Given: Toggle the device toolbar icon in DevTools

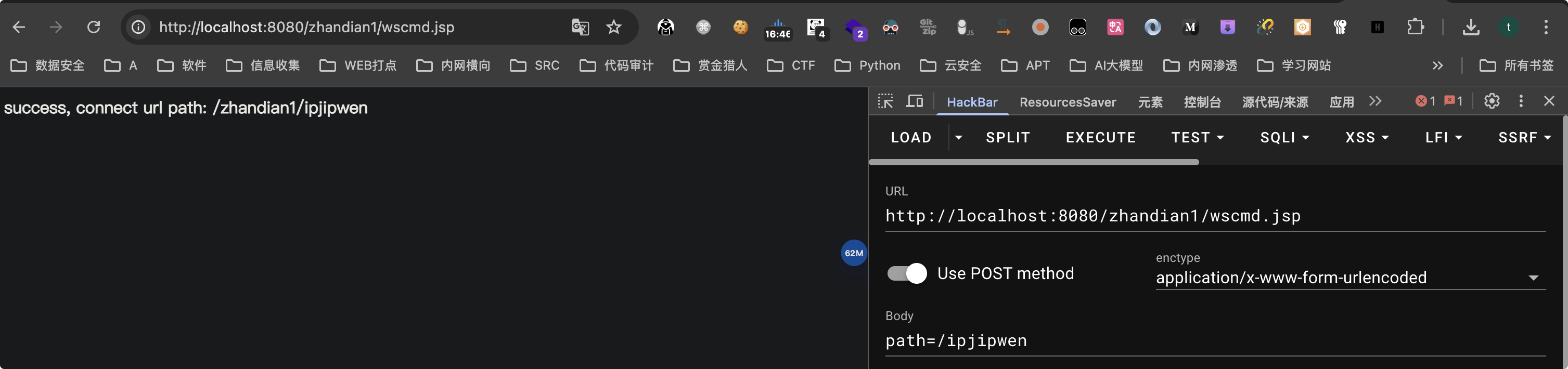Looking at the screenshot, I should (x=914, y=101).
